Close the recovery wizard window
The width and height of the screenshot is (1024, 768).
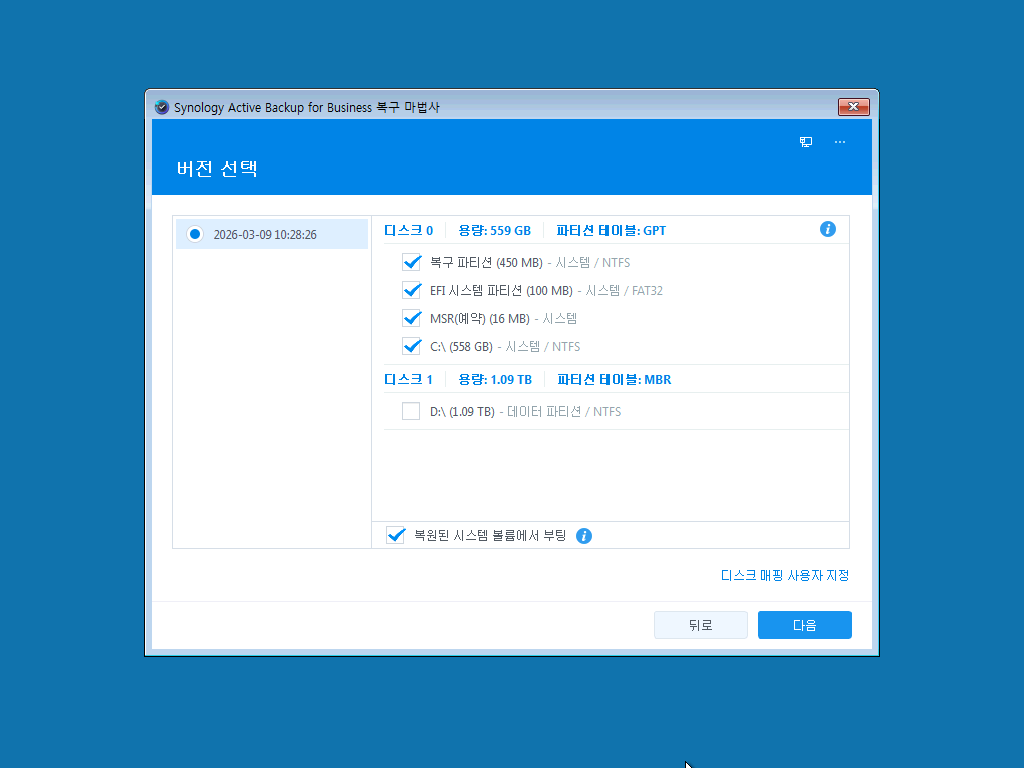pyautogui.click(x=854, y=106)
